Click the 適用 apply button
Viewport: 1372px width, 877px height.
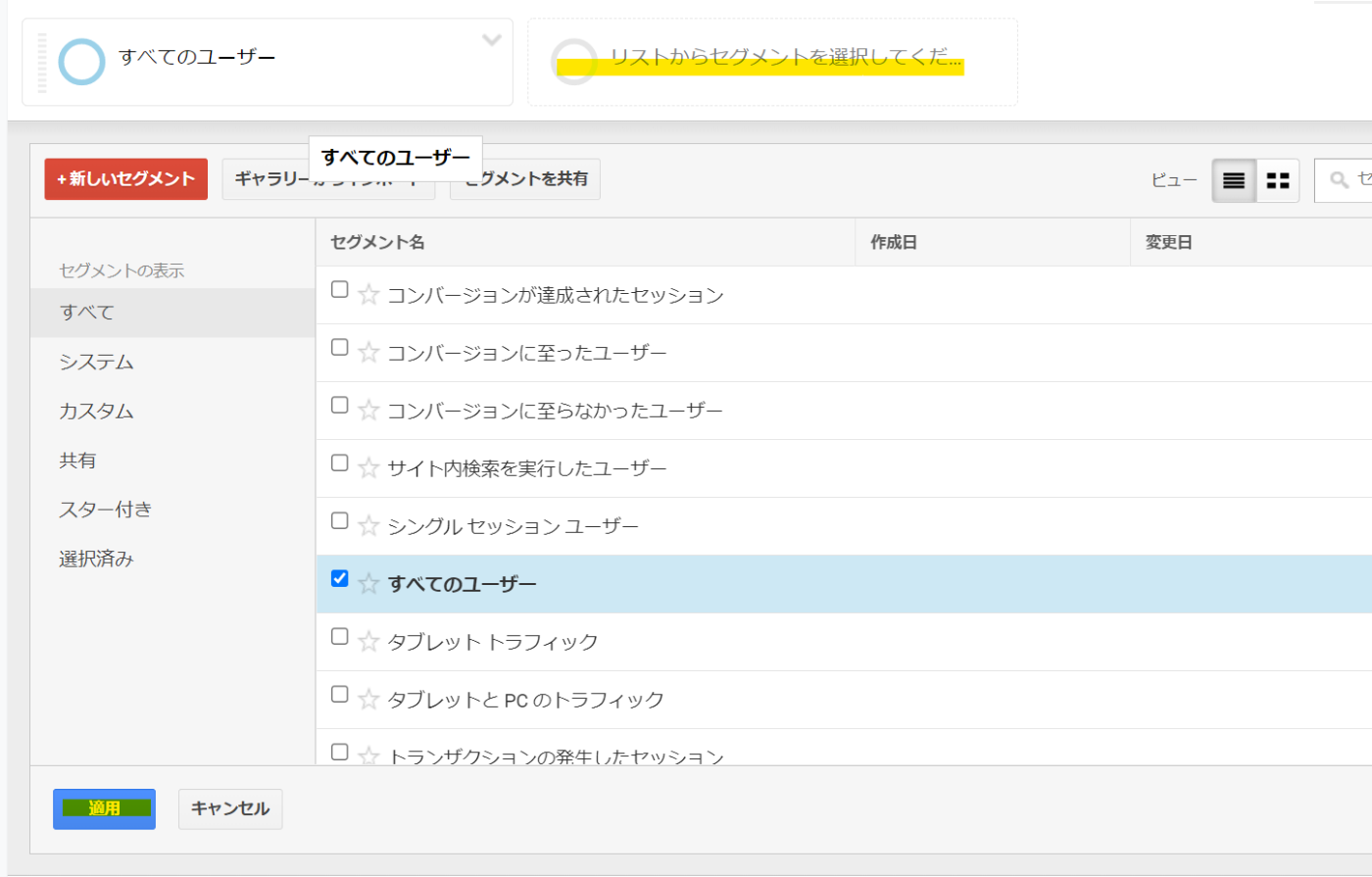click(104, 808)
